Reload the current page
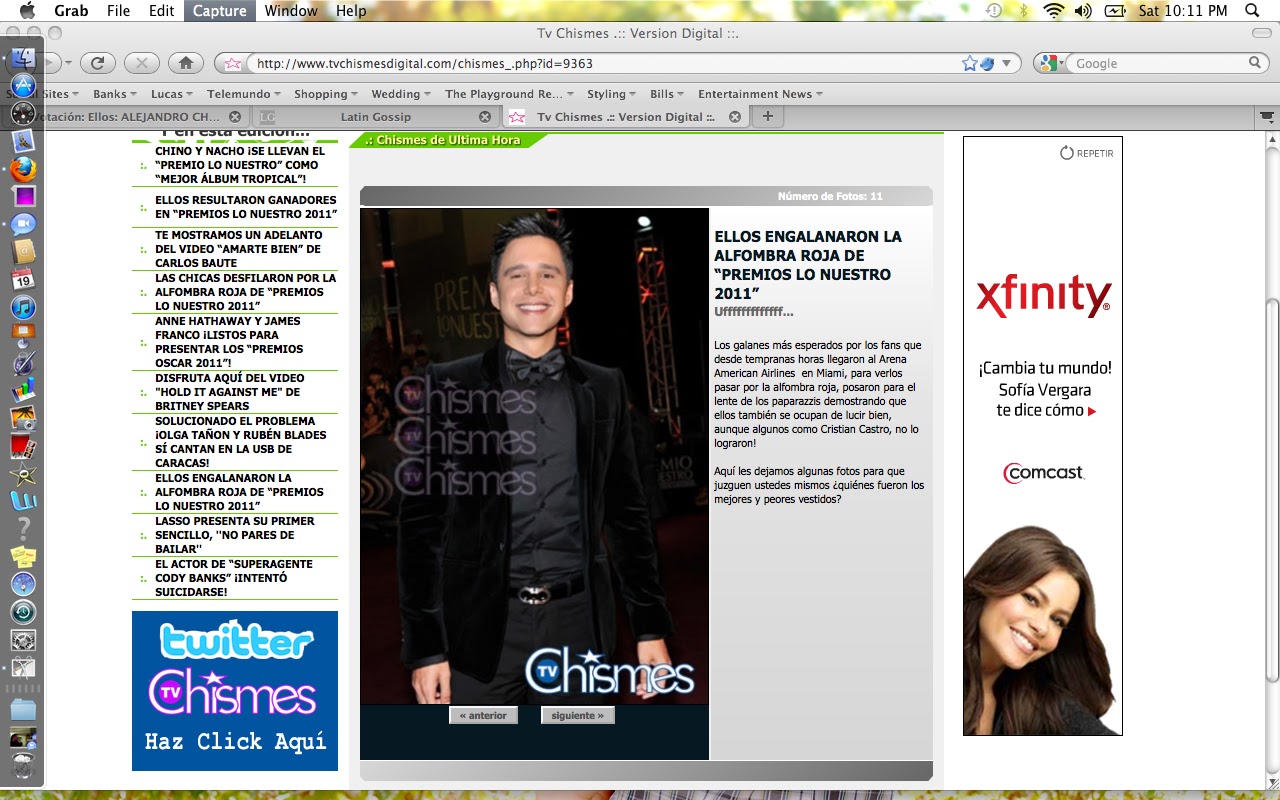 click(97, 63)
